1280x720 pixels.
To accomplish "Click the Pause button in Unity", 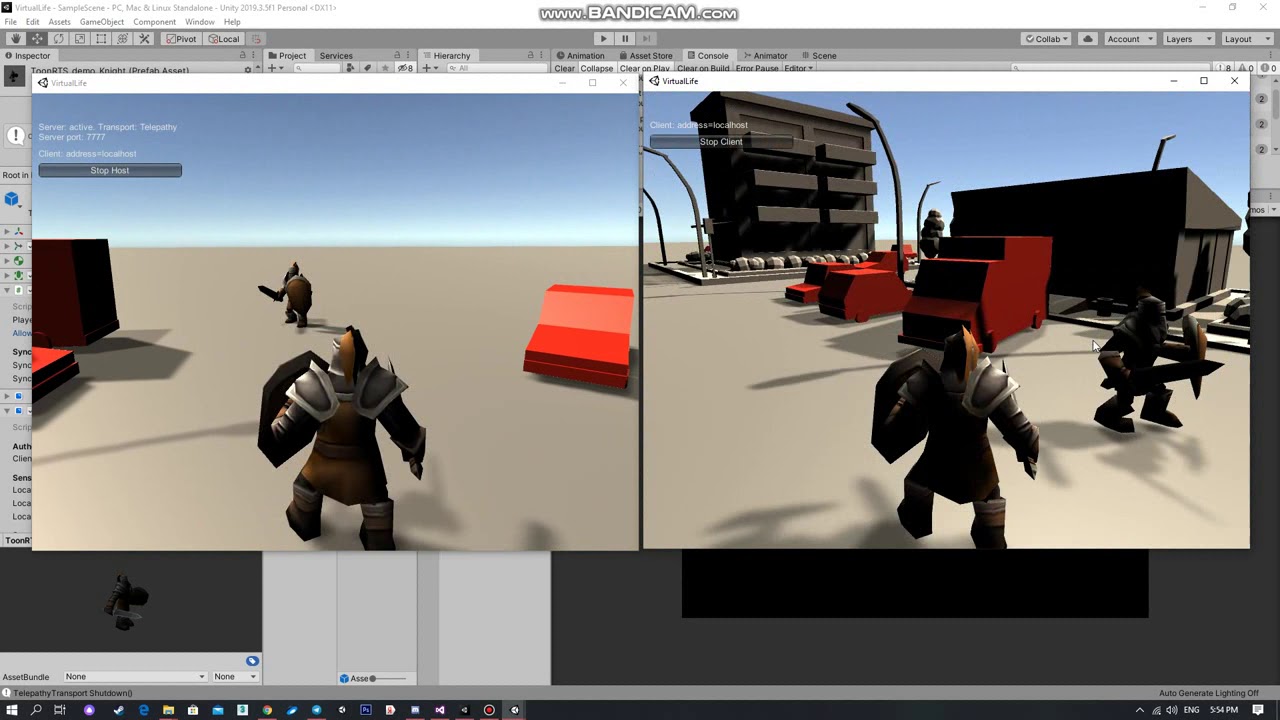I will click(625, 39).
